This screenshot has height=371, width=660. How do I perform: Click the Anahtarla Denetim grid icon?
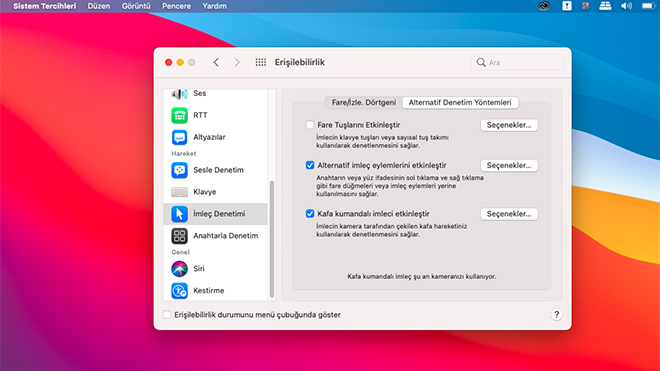(x=179, y=236)
